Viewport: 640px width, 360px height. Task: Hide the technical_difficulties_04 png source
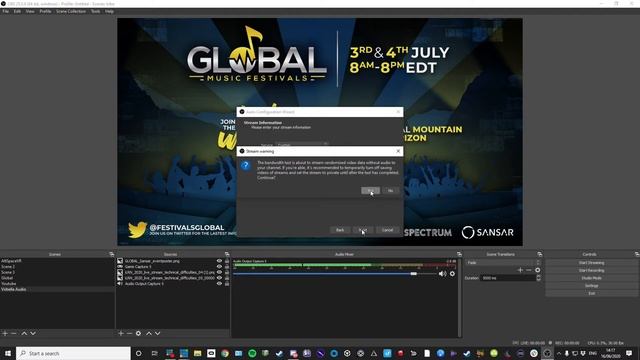[219, 272]
